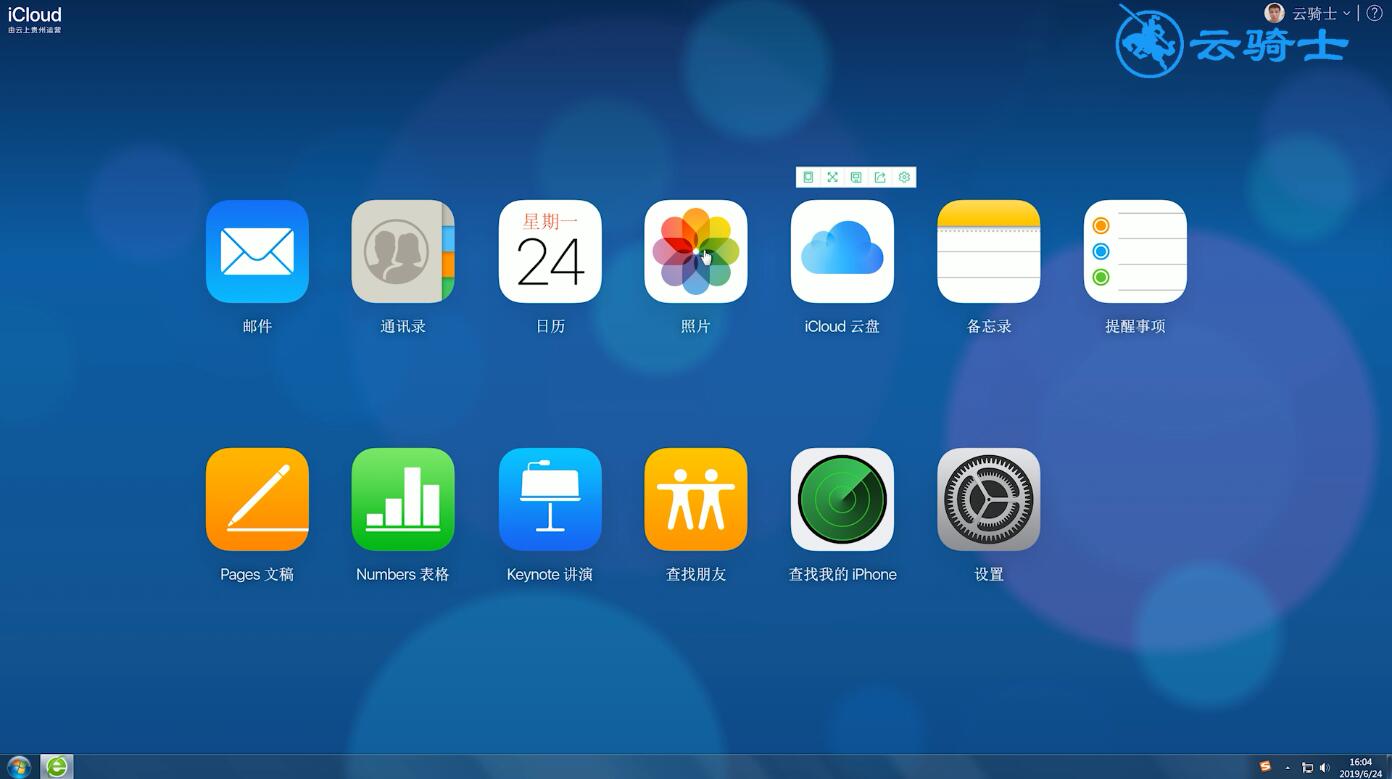
Task: Open the Calendar (日历) app icon
Action: coord(550,251)
